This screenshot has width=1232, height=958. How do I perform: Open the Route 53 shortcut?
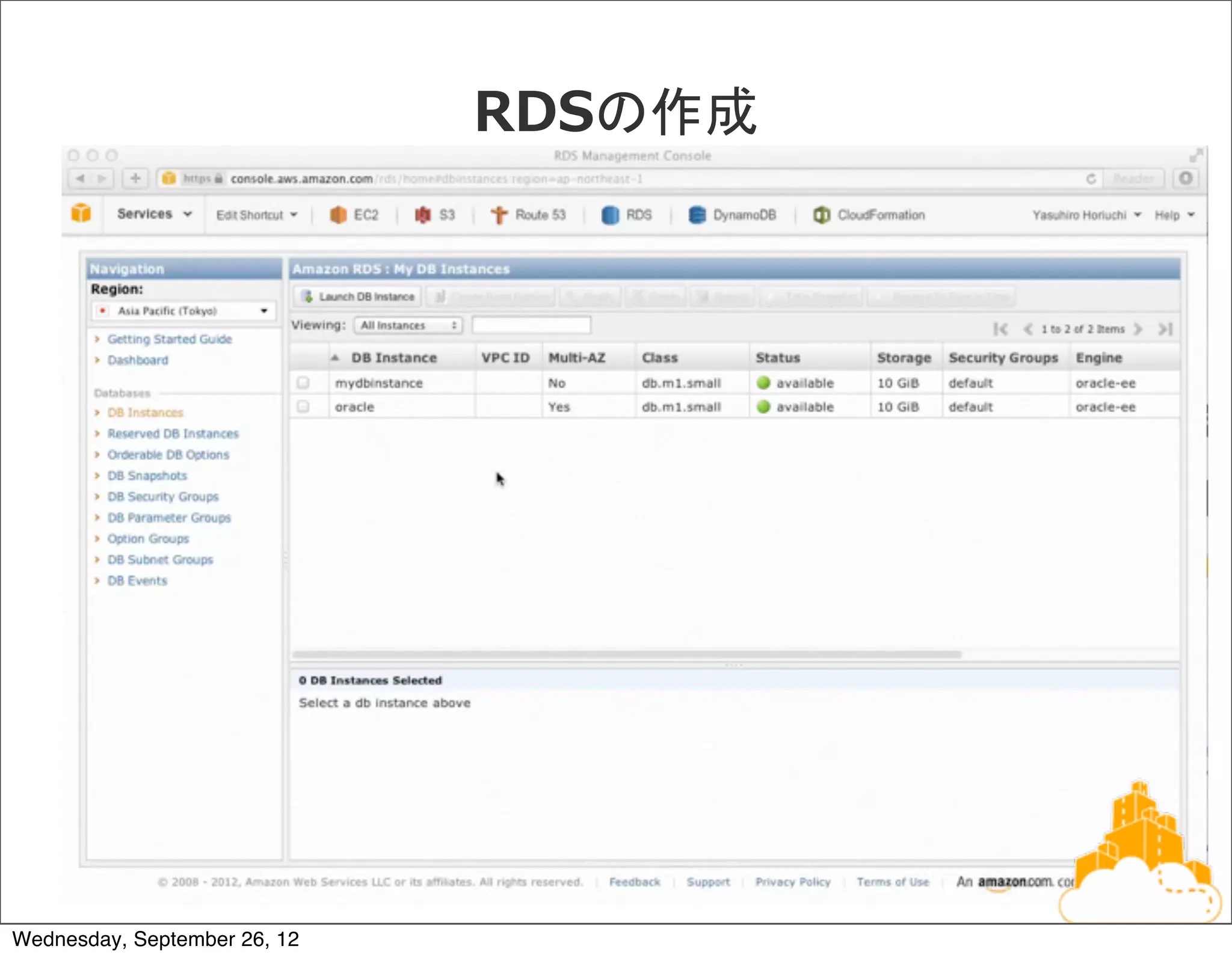coord(528,215)
